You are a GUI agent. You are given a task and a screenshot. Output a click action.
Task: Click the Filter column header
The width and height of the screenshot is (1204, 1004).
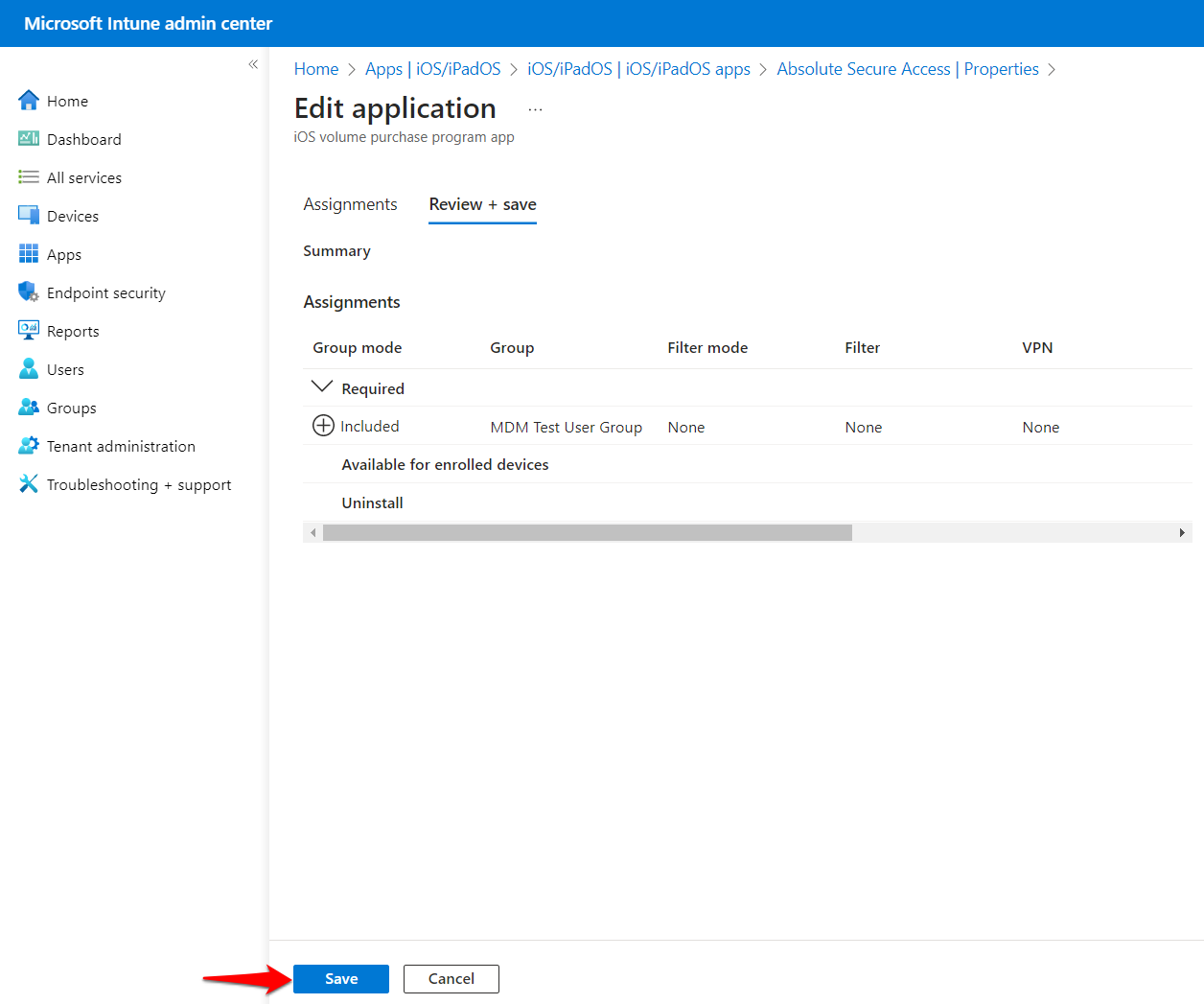[863, 348]
